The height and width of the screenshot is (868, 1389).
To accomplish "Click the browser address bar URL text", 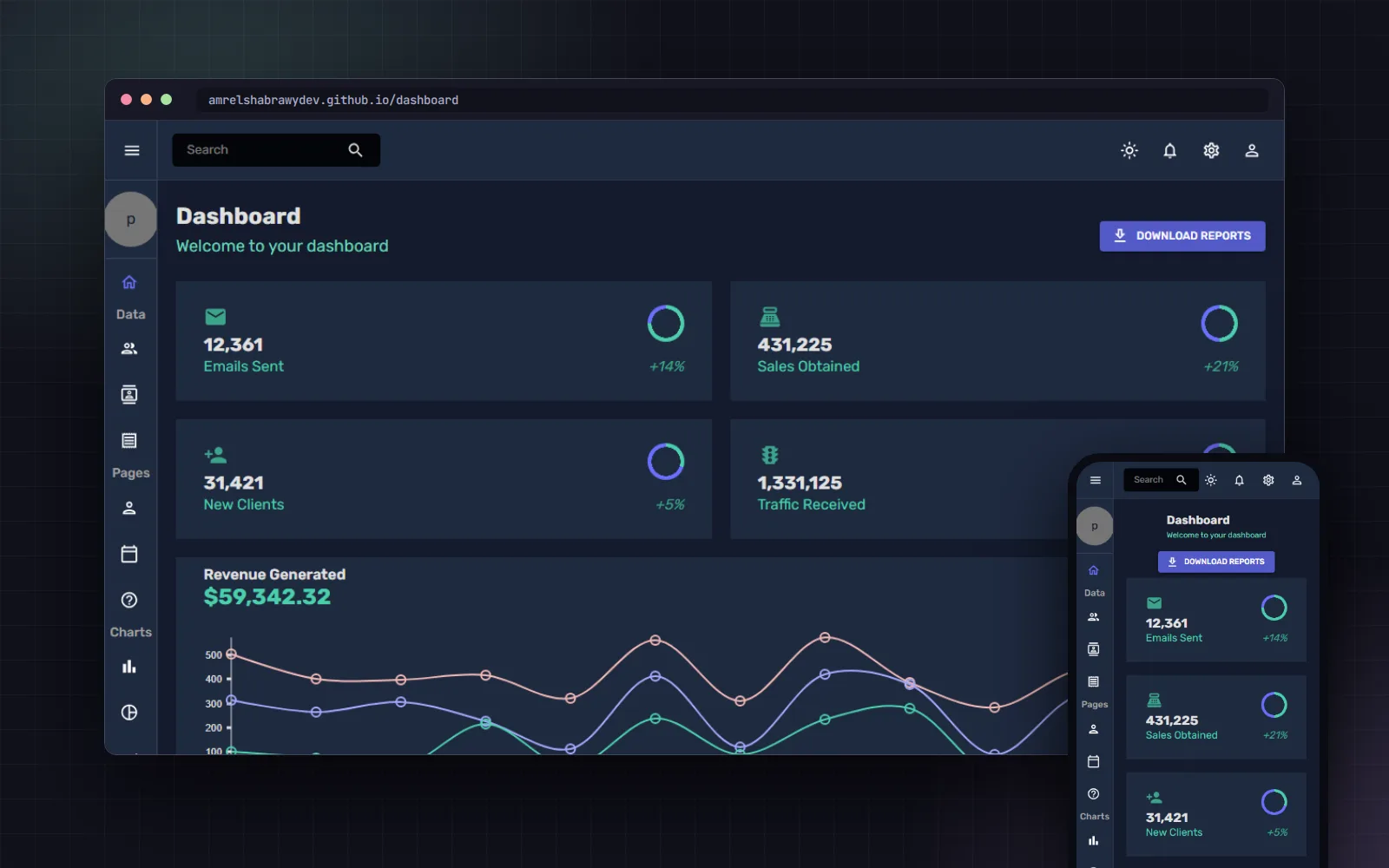I will coord(333,100).
